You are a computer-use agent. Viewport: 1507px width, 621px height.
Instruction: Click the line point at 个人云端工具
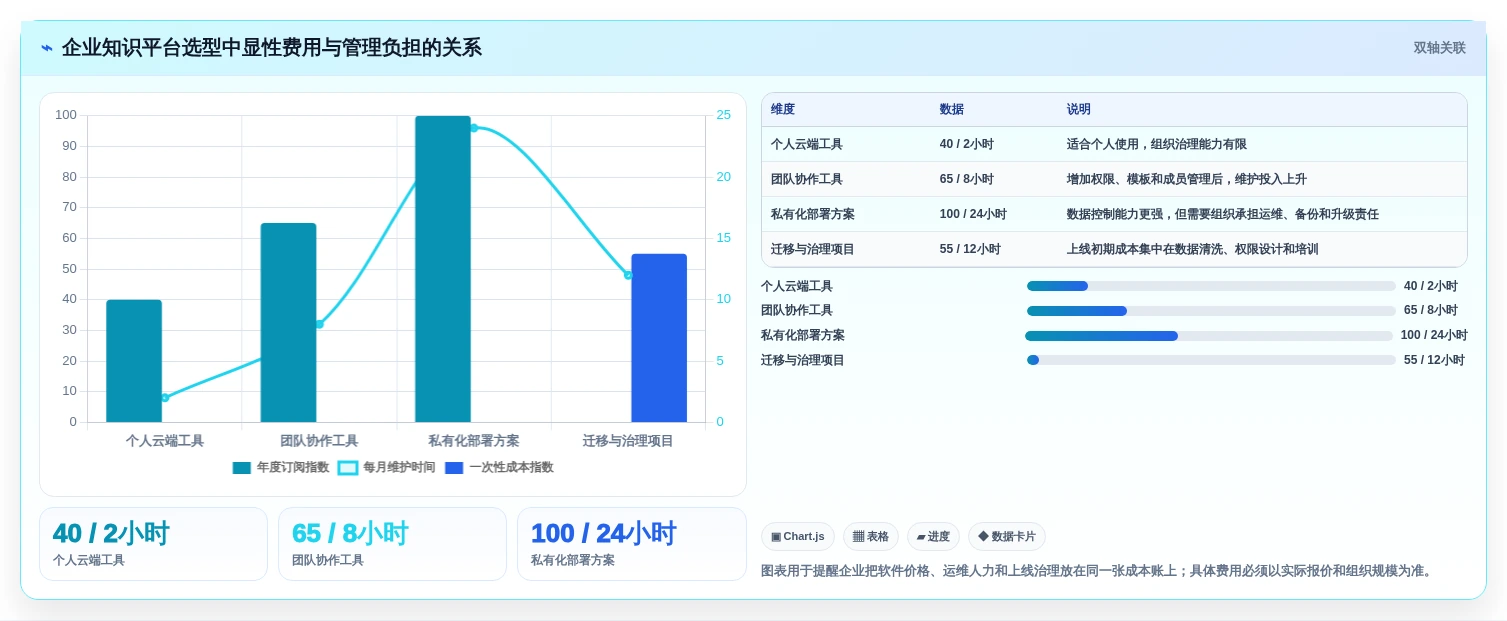165,398
